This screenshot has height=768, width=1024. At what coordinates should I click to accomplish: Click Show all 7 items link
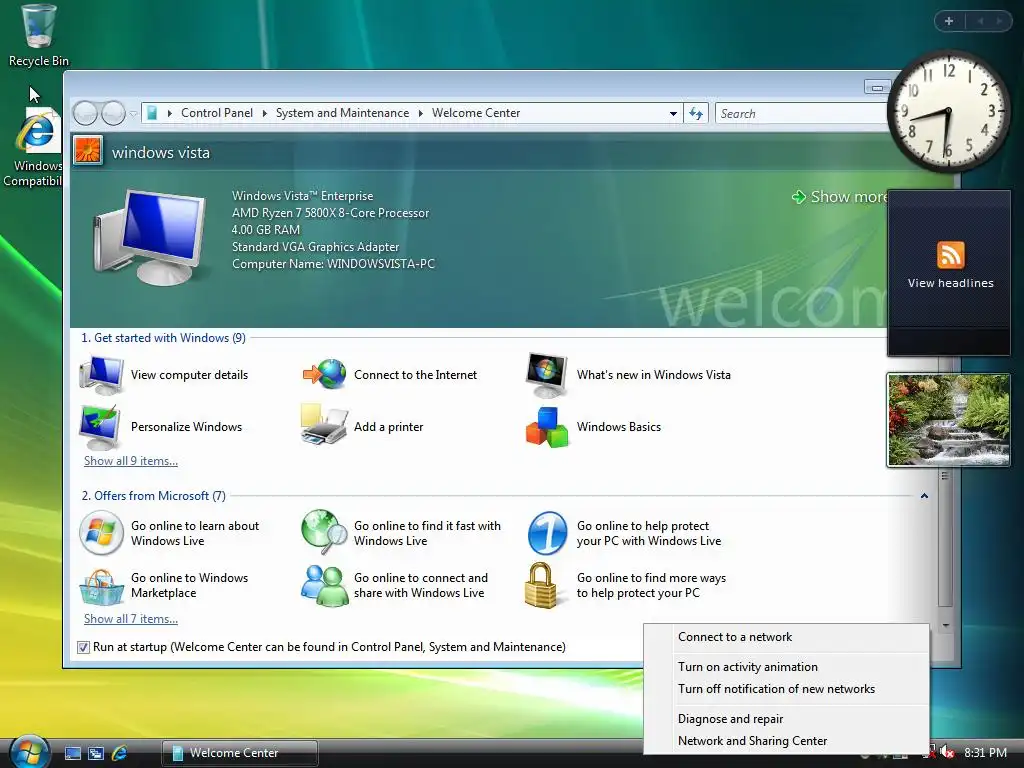point(131,619)
